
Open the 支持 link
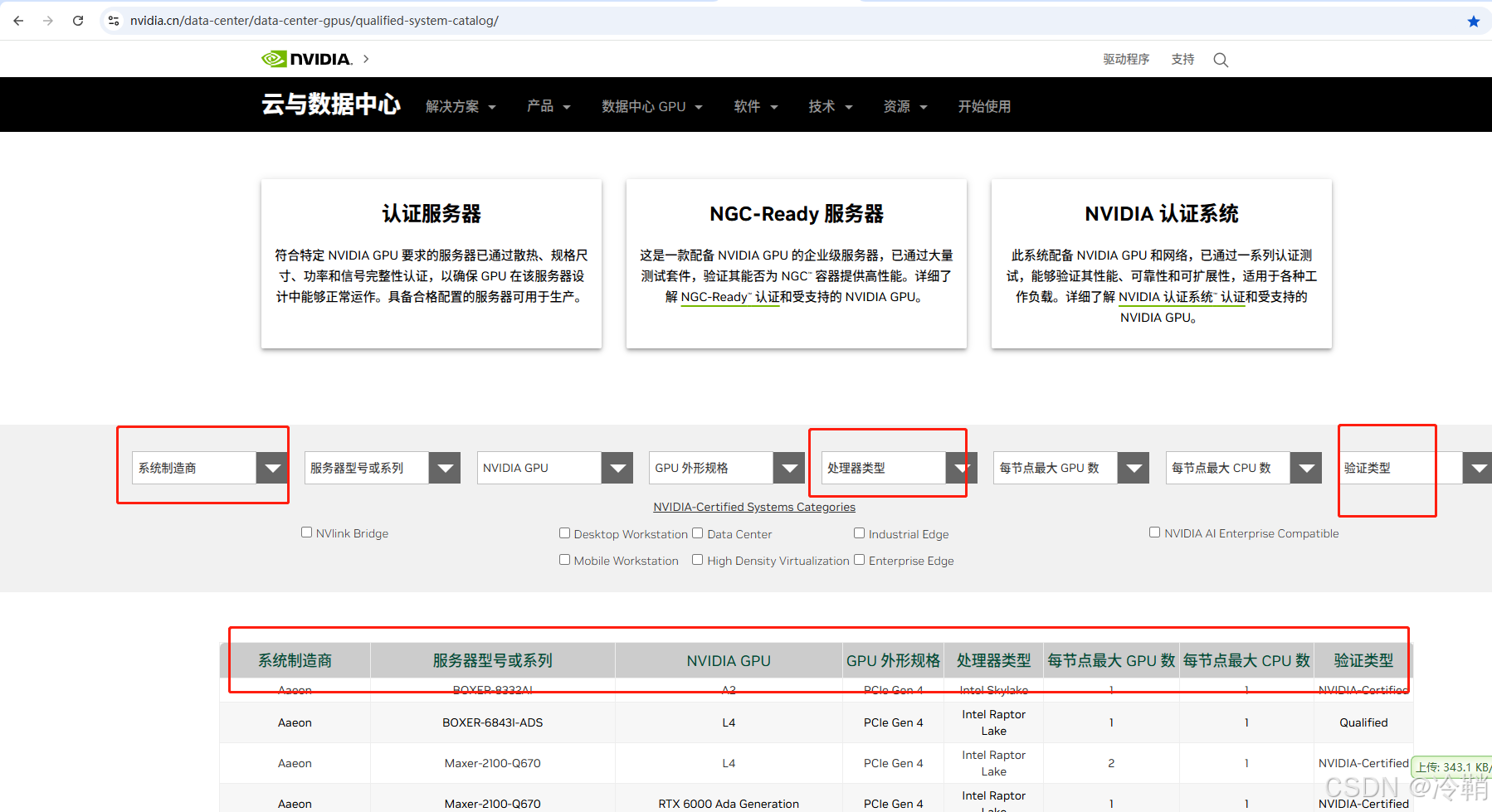tap(1182, 59)
